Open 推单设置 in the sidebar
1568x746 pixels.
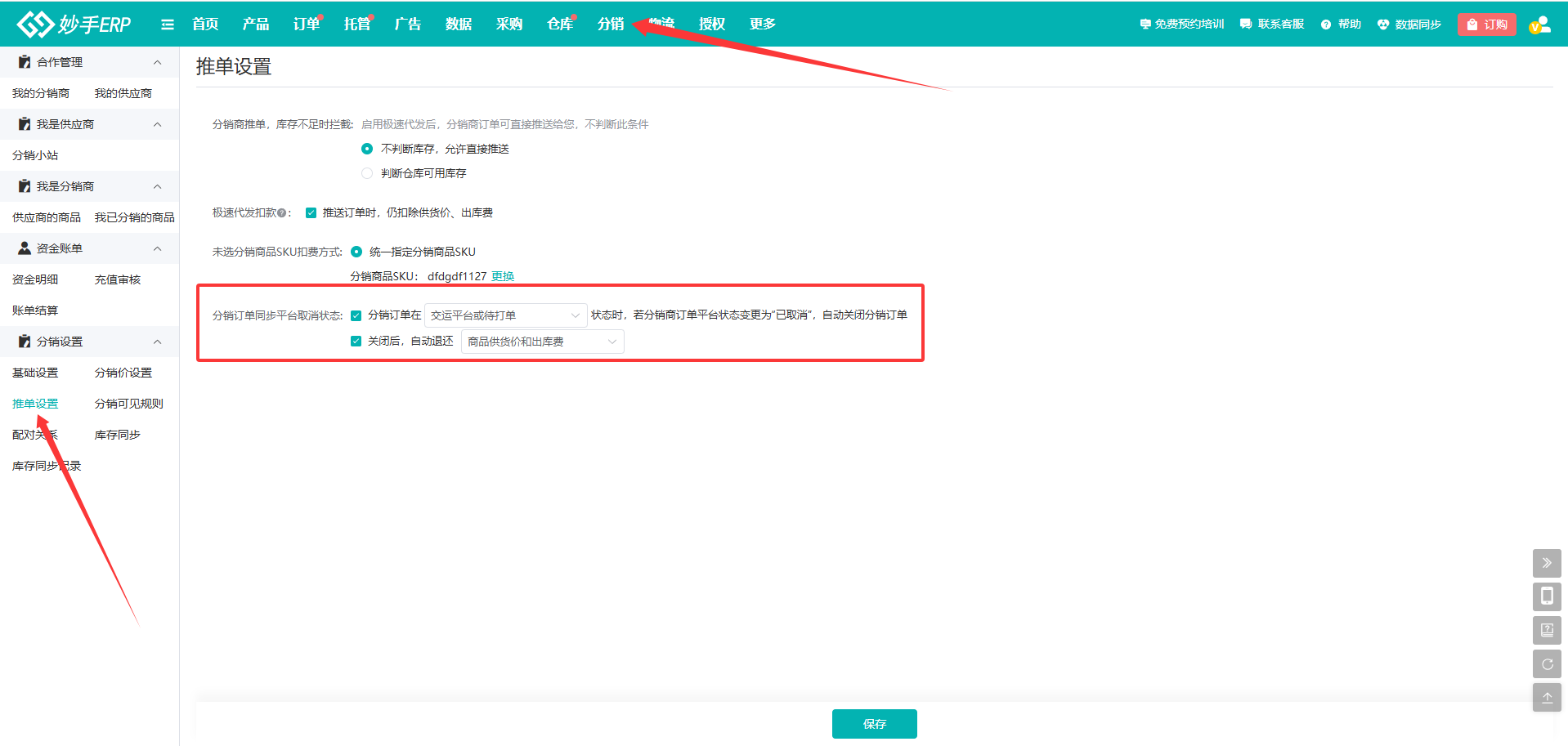click(35, 404)
